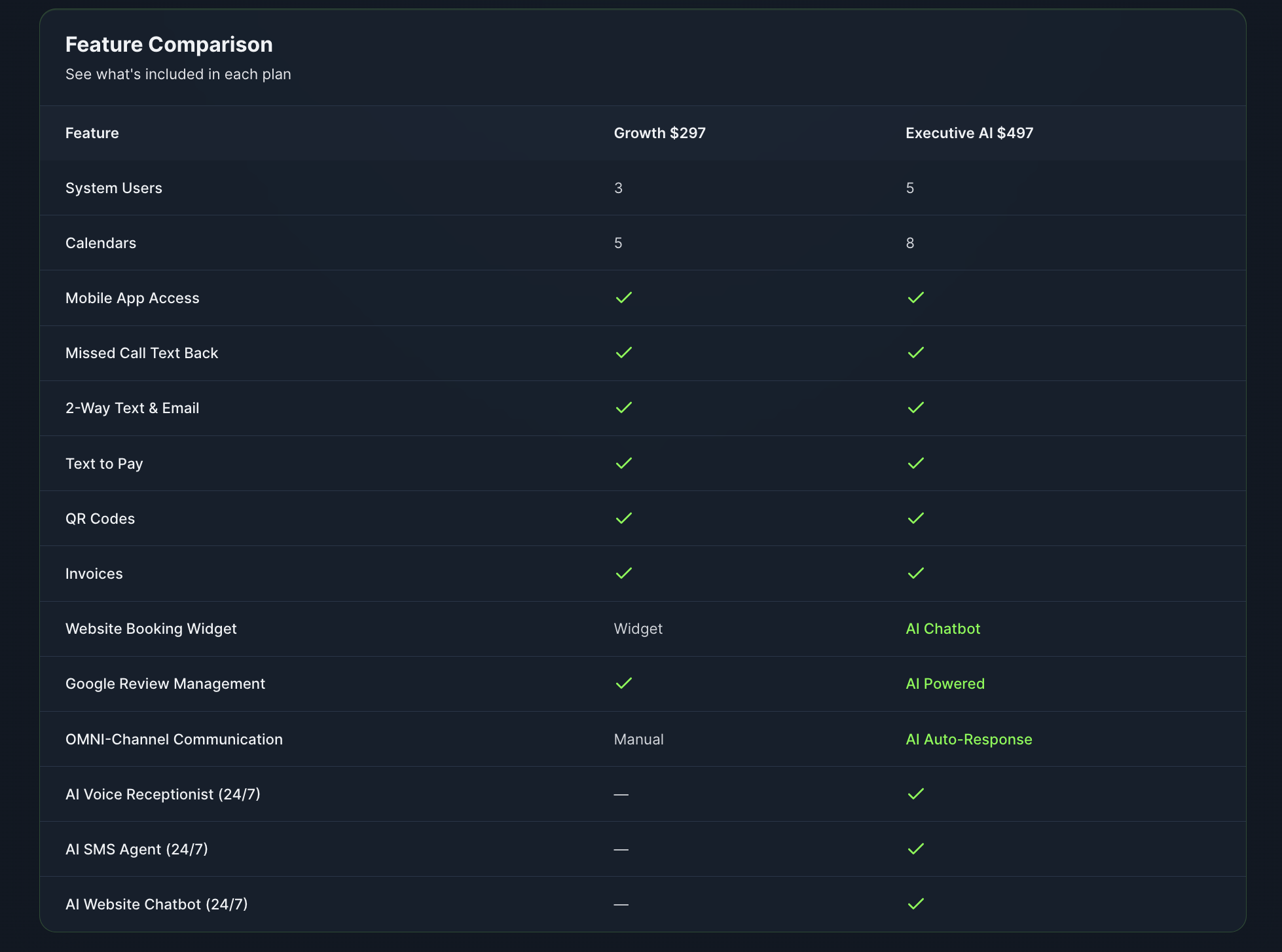1282x952 pixels.
Task: Click Executive AI checkmark for AI SMS Agent
Action: tap(915, 849)
